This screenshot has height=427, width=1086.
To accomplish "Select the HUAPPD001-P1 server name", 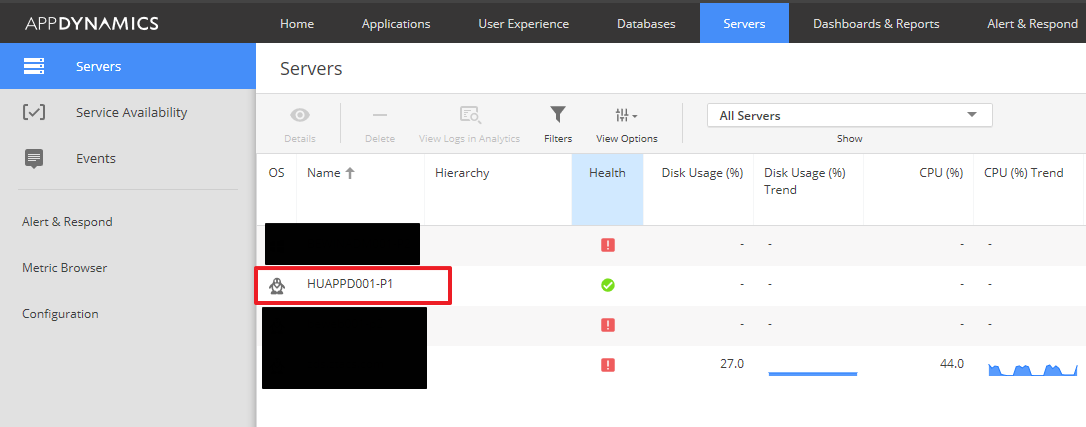I will [x=350, y=284].
